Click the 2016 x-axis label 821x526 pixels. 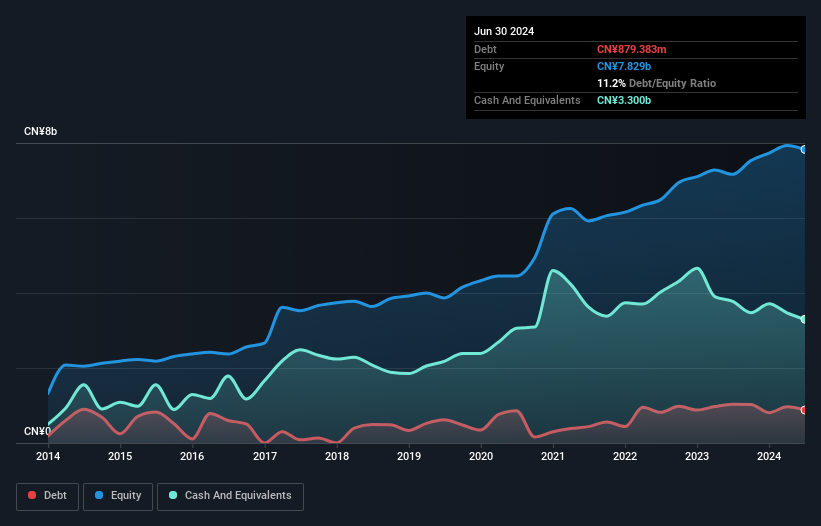coord(192,456)
